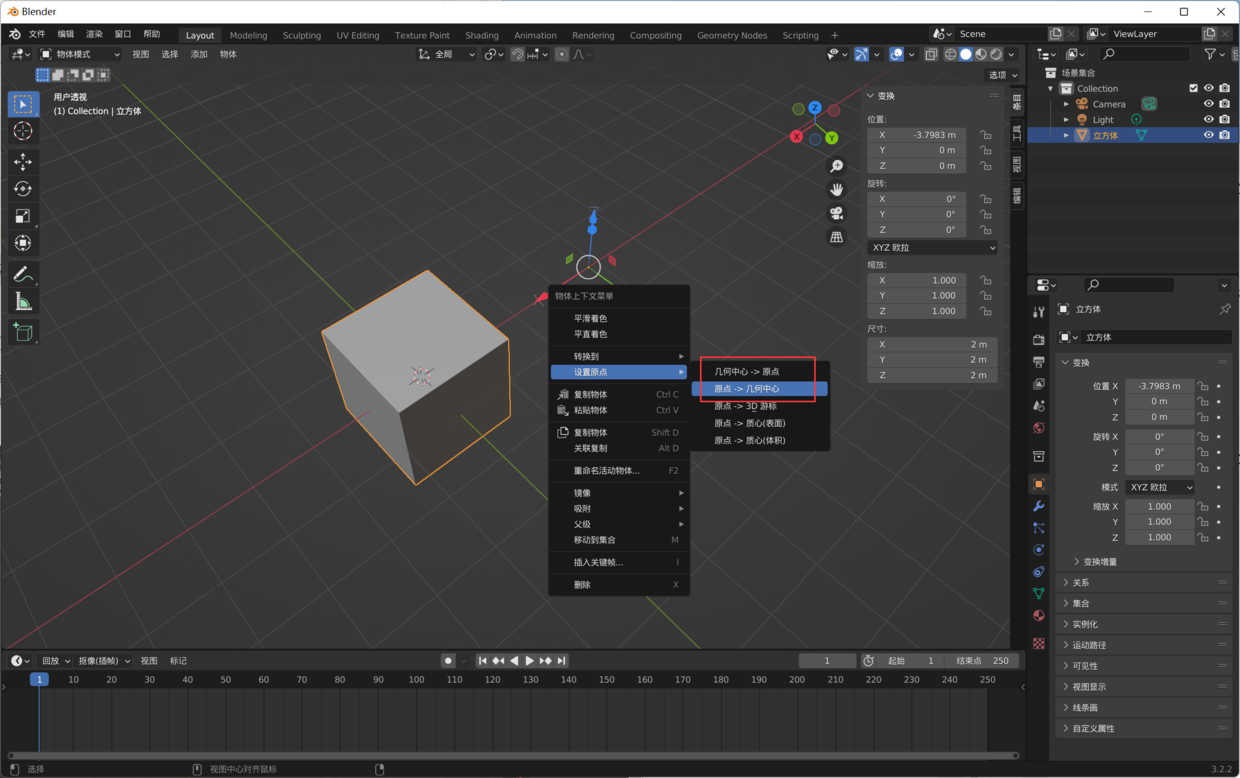The image size is (1240, 778).
Task: Open the Render properties tab icon
Action: pyautogui.click(x=1039, y=340)
